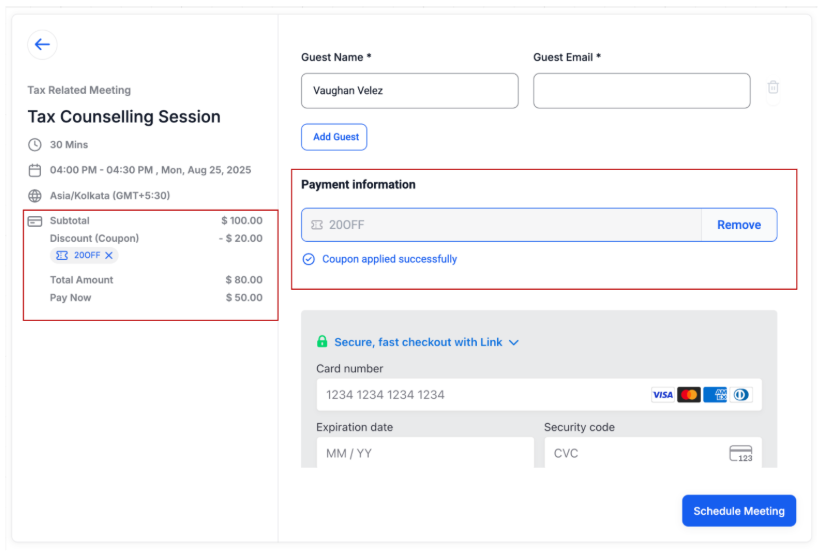Click the back arrow button
Screen dimensions: 824x555
42,44
